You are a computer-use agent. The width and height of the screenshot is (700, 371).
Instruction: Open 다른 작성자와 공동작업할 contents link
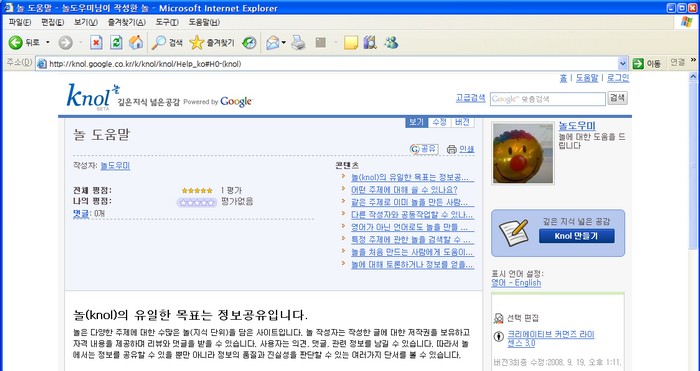pos(412,215)
